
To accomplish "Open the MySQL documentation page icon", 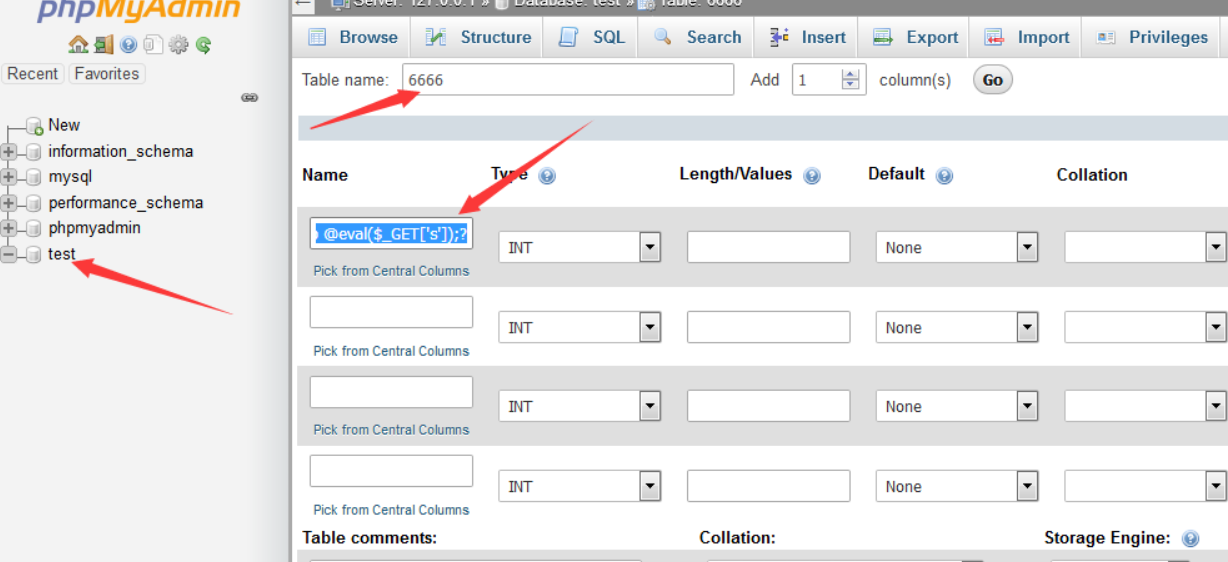I will click(x=153, y=44).
